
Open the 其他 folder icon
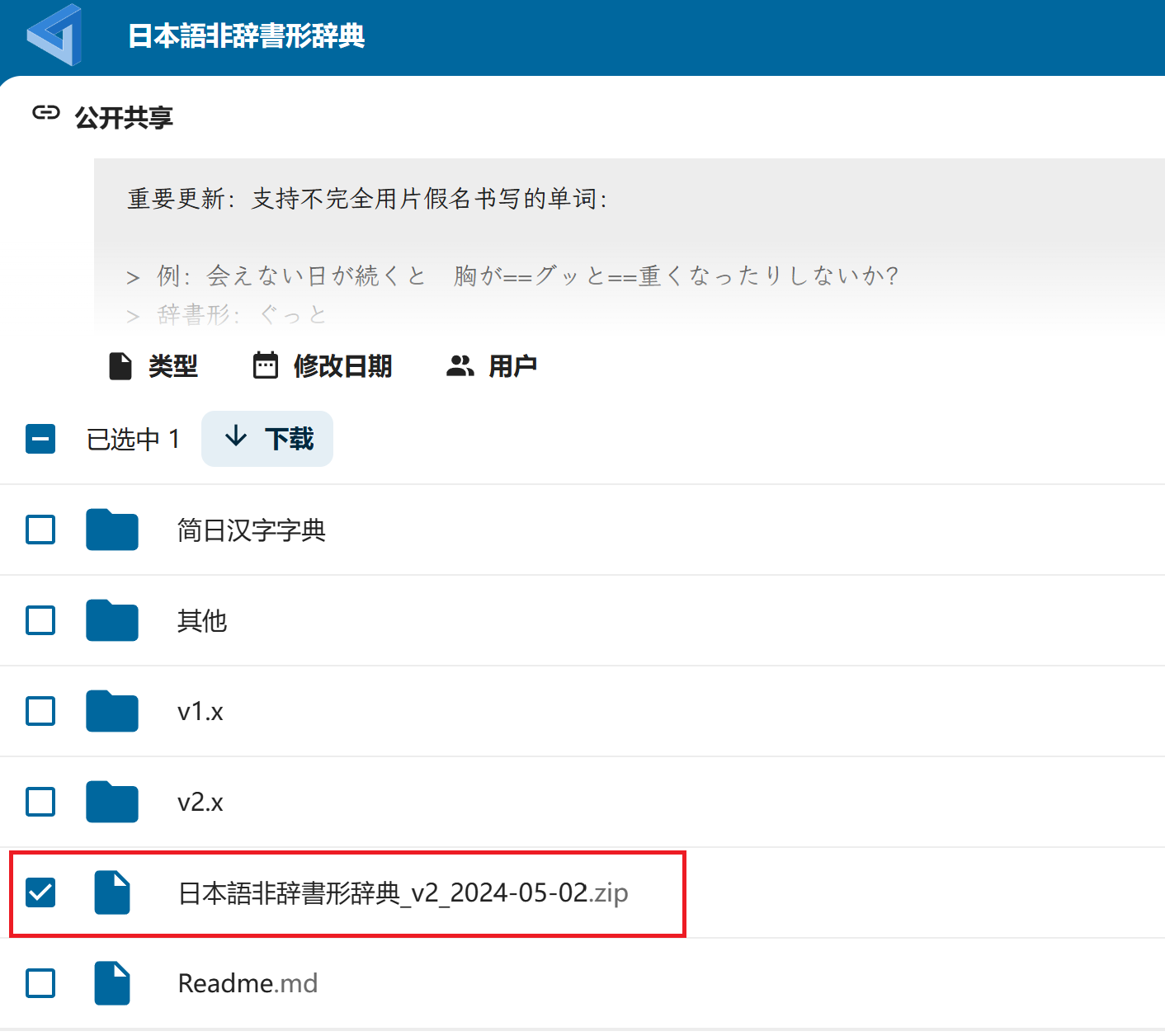tap(112, 620)
